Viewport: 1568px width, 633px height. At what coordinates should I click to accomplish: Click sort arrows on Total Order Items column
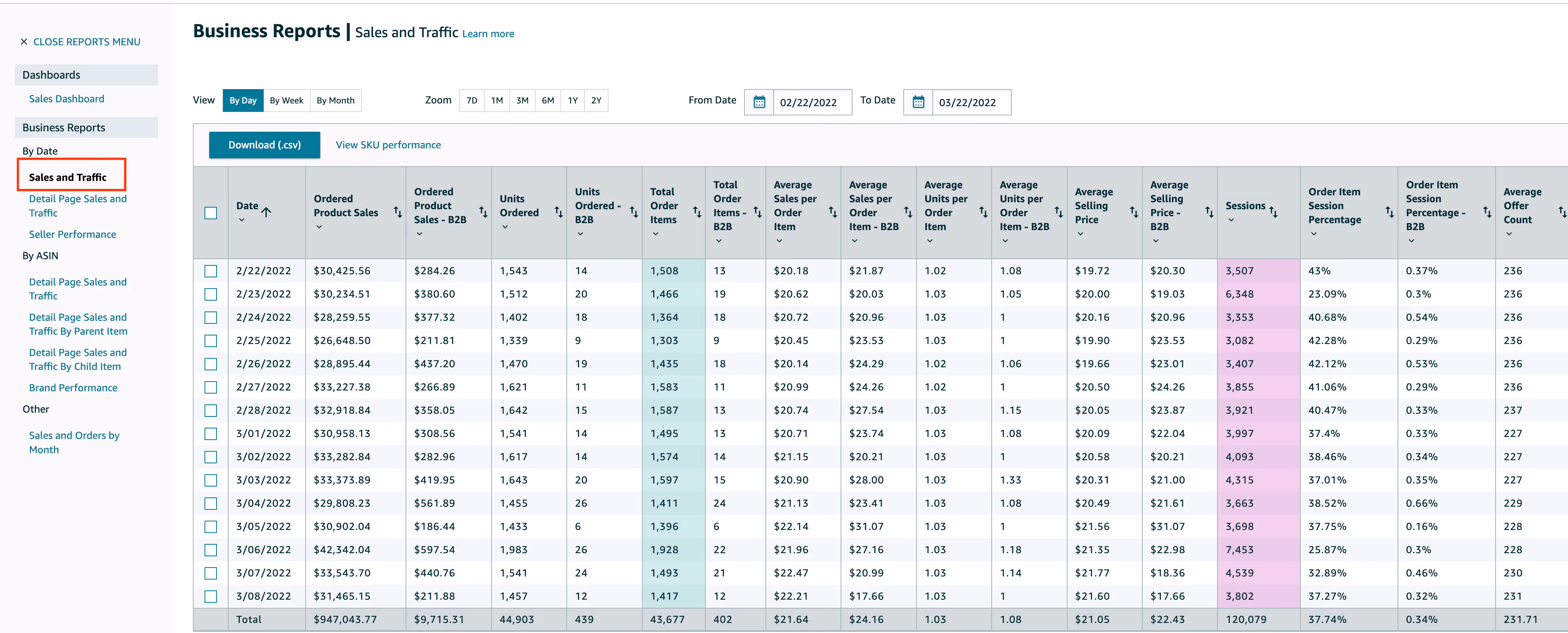[x=697, y=212]
